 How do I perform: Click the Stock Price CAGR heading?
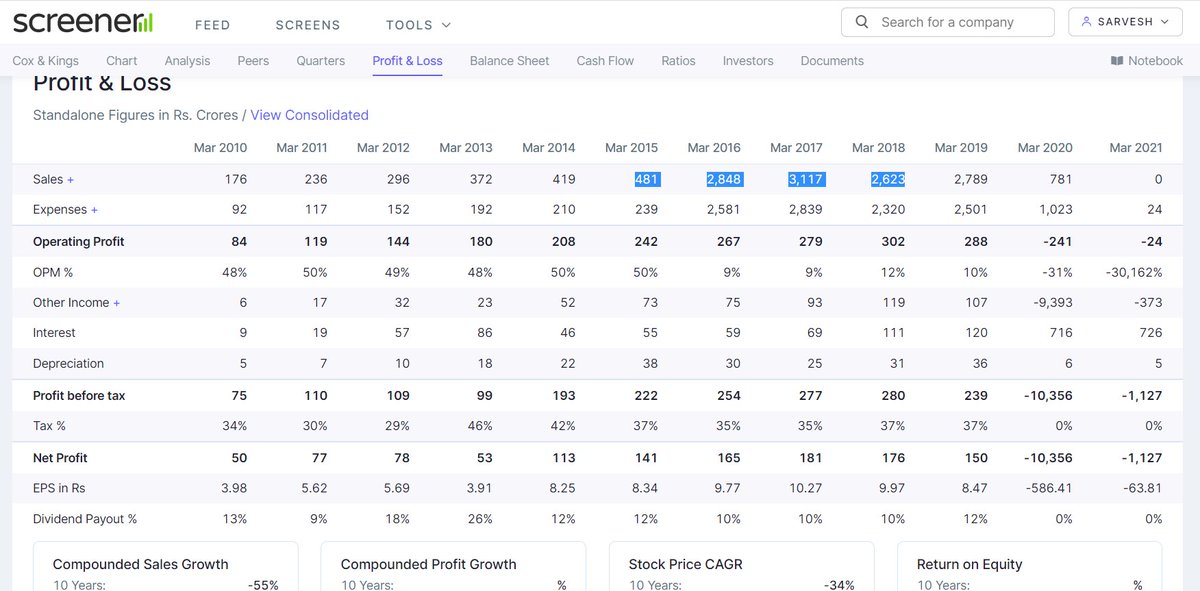click(686, 564)
